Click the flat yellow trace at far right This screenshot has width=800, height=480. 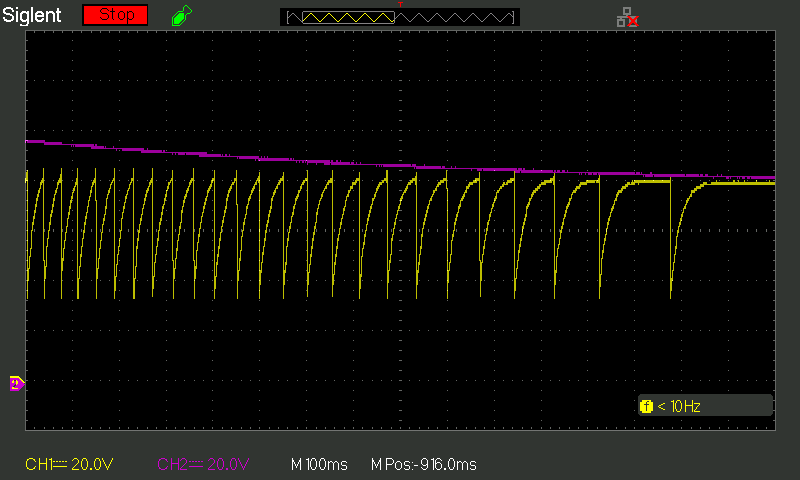(740, 183)
